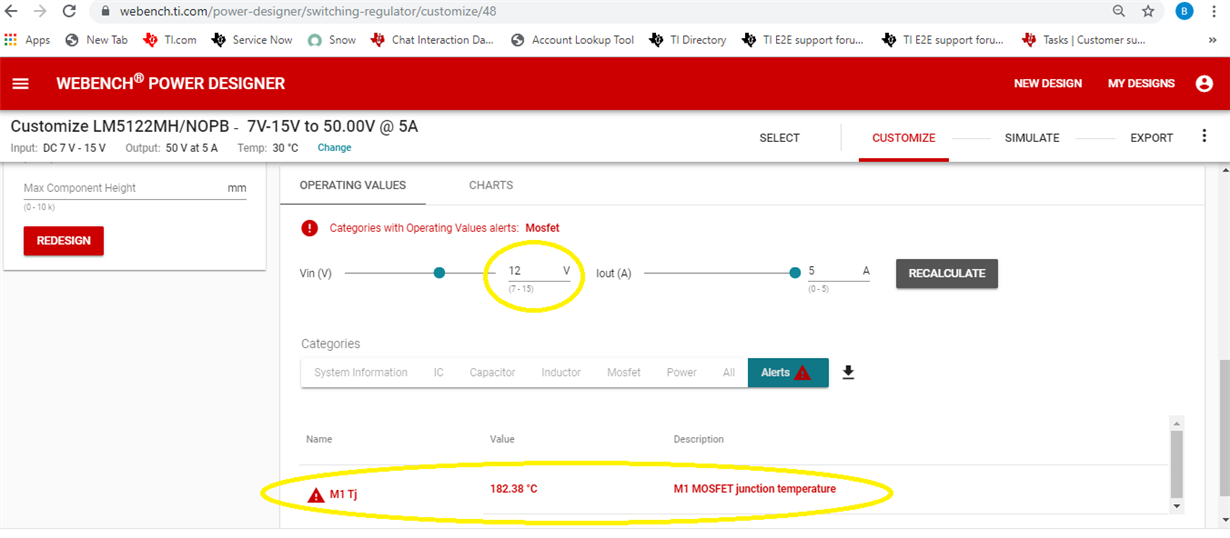Image resolution: width=1230 pixels, height=538 pixels.
Task: Open the Account Lookup Tool bookmark
Action: click(572, 40)
